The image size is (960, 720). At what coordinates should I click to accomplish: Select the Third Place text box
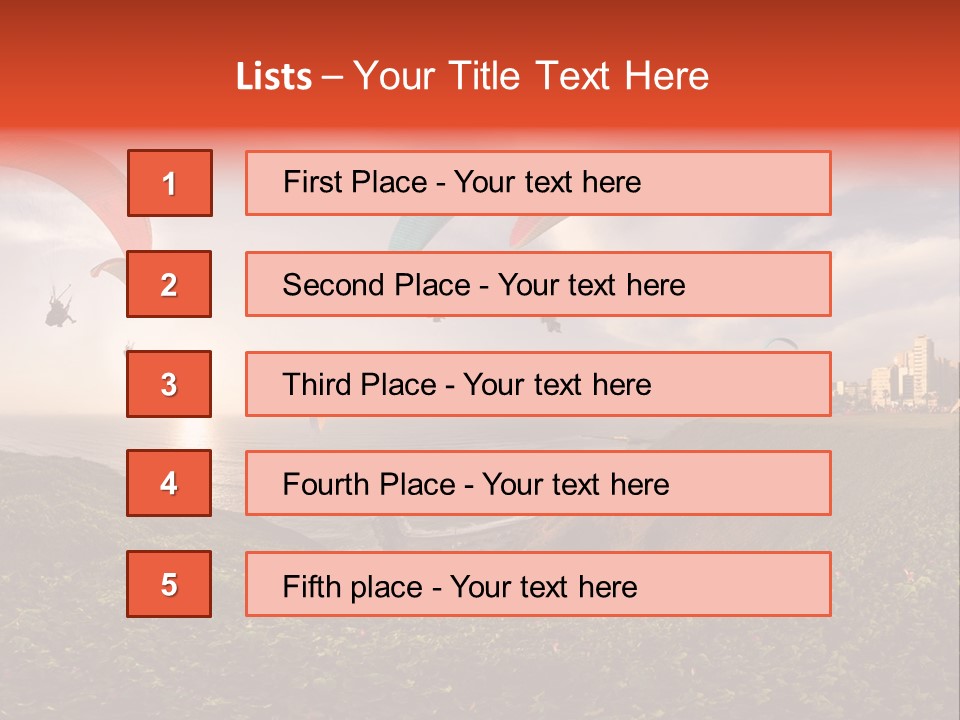[x=538, y=384]
